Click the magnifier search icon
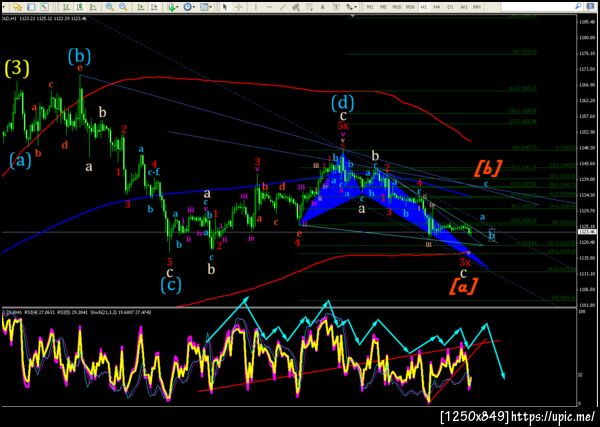 point(578,7)
